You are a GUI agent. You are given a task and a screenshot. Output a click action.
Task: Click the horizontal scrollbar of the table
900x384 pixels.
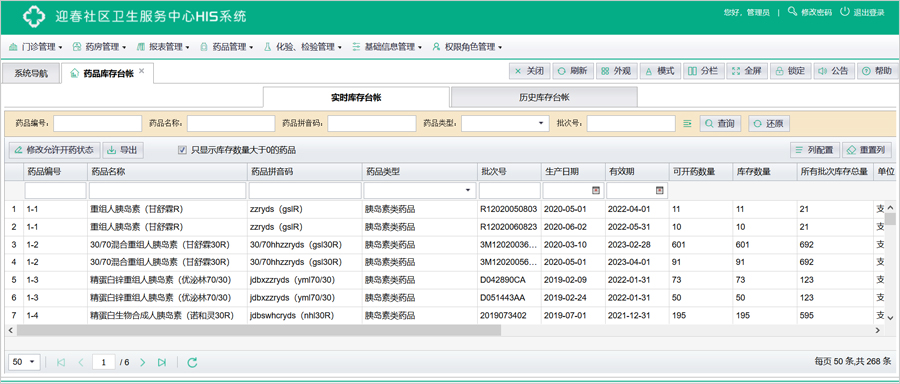tap(258, 331)
